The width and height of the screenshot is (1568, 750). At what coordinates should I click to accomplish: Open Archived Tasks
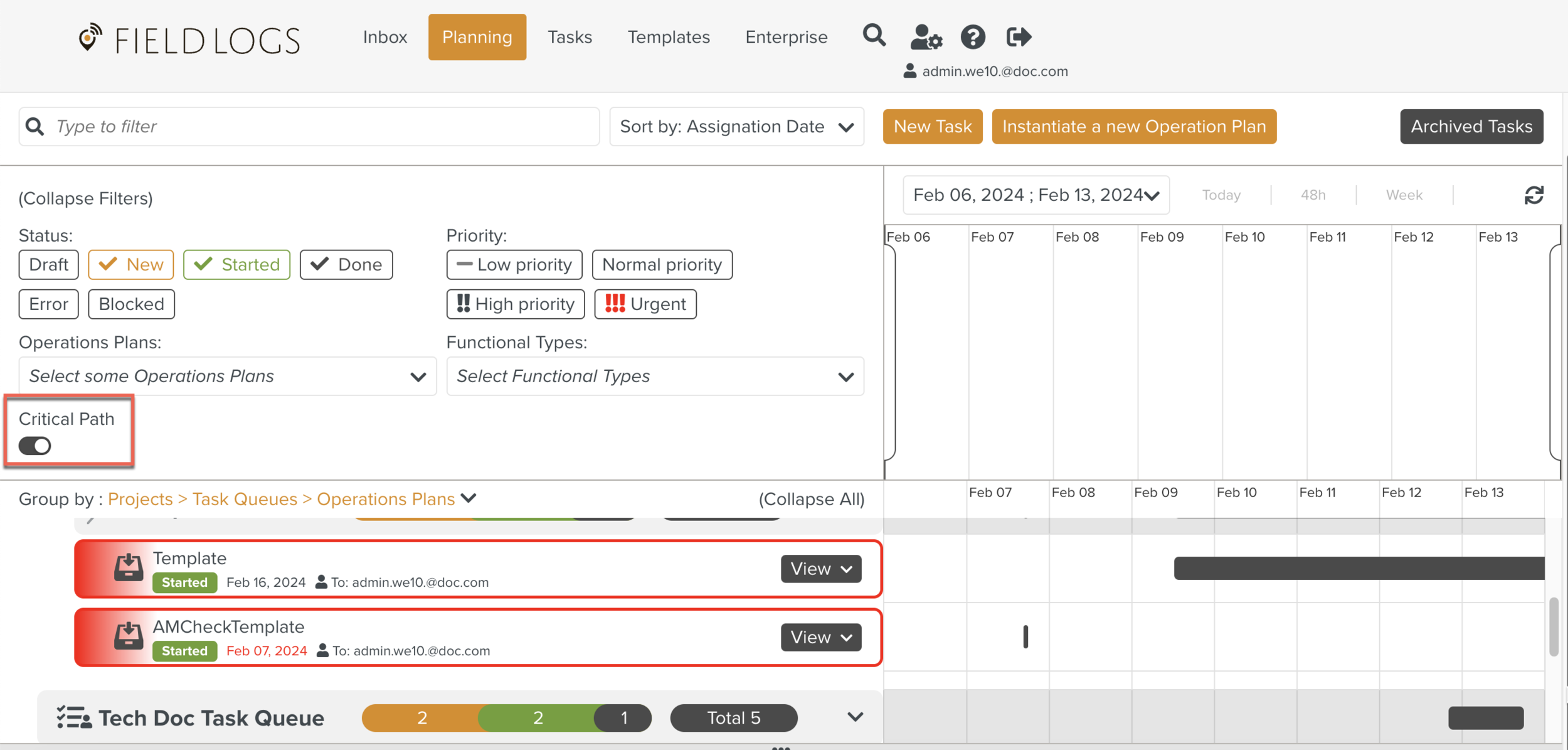tap(1471, 127)
